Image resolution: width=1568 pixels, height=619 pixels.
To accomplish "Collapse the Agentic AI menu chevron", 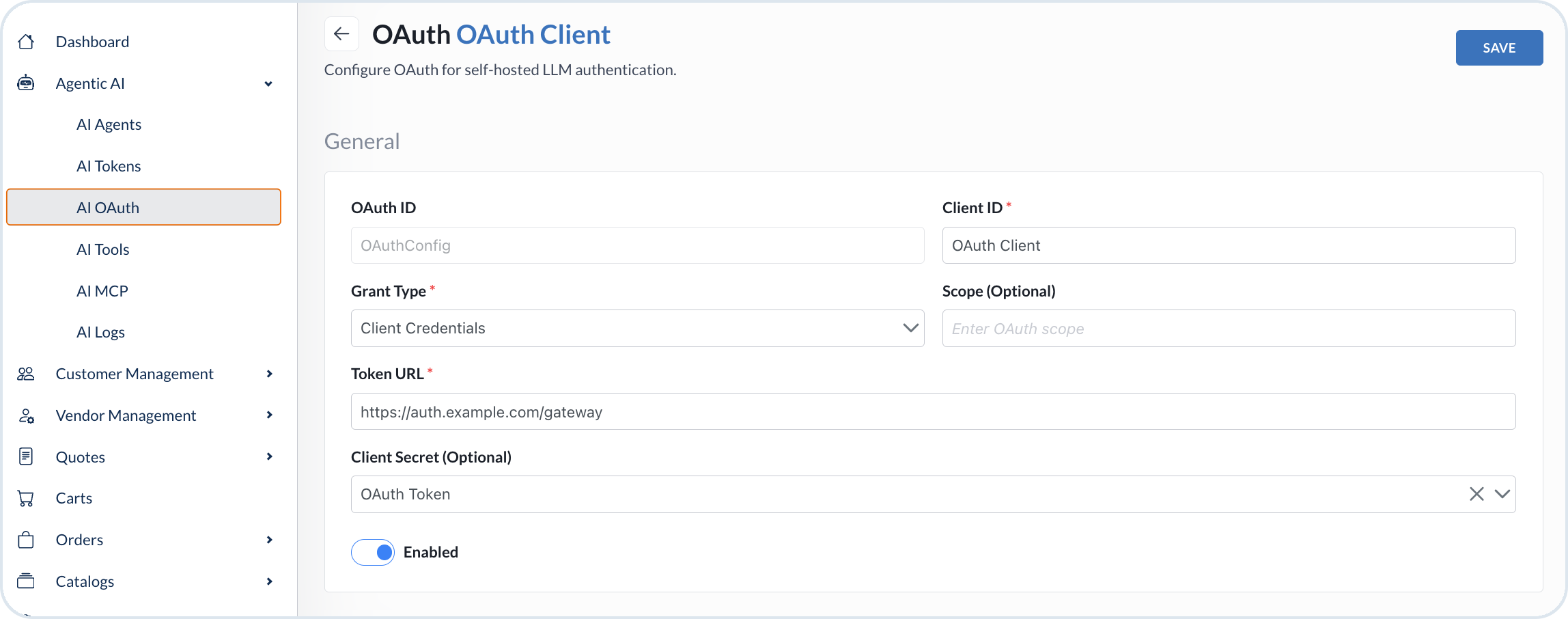I will [268, 83].
